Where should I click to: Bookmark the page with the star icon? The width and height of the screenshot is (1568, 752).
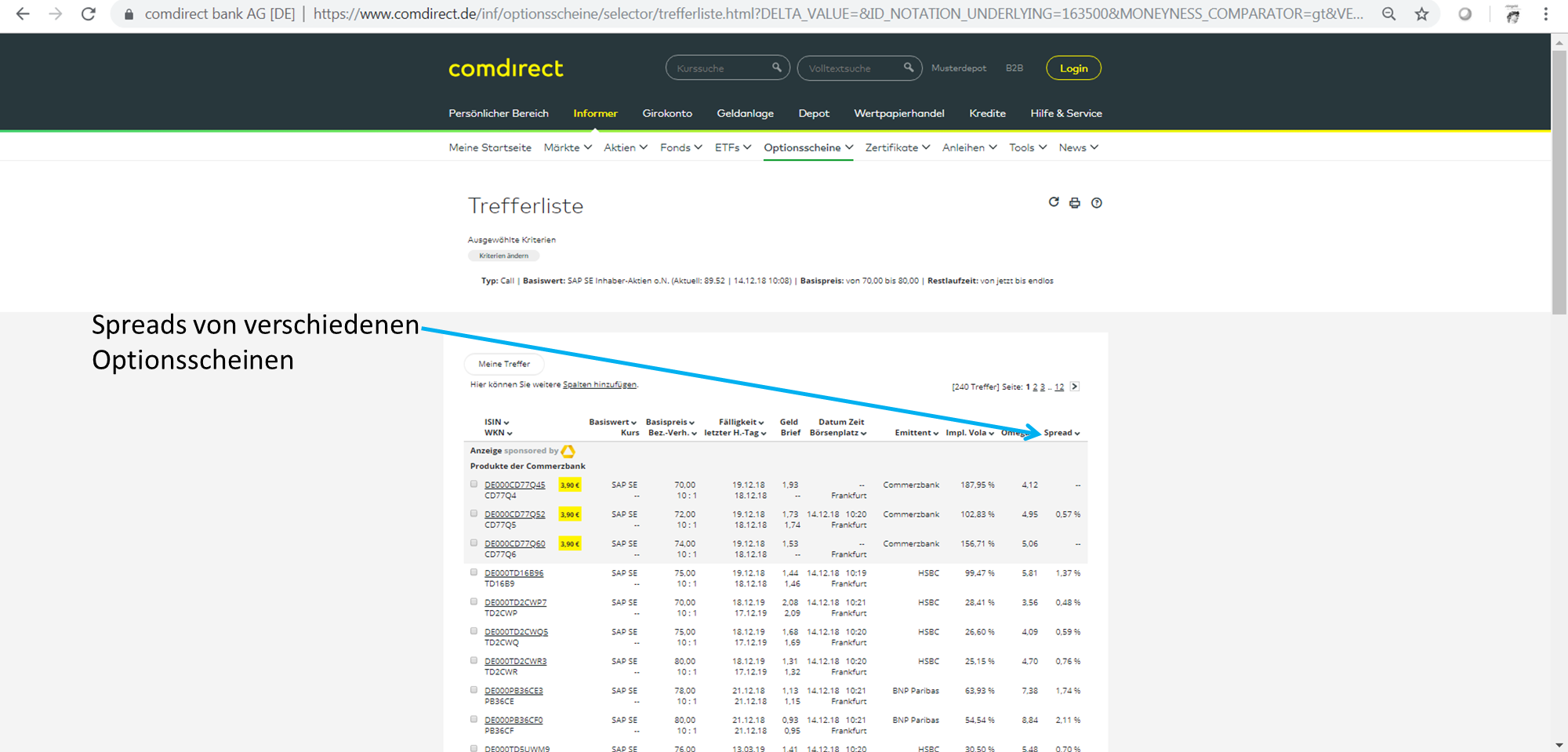click(x=1421, y=14)
